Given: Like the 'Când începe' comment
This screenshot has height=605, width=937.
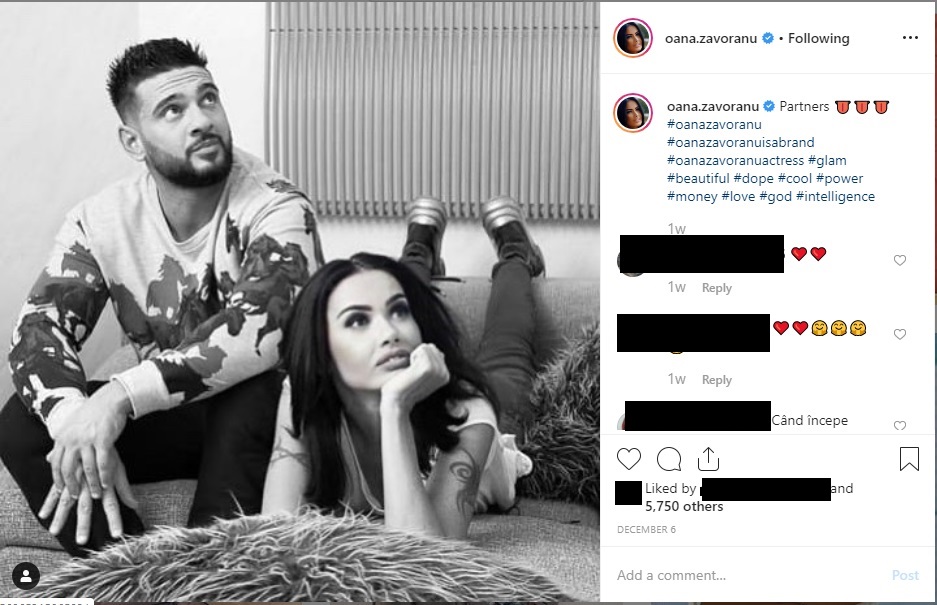Looking at the screenshot, I should 899,425.
